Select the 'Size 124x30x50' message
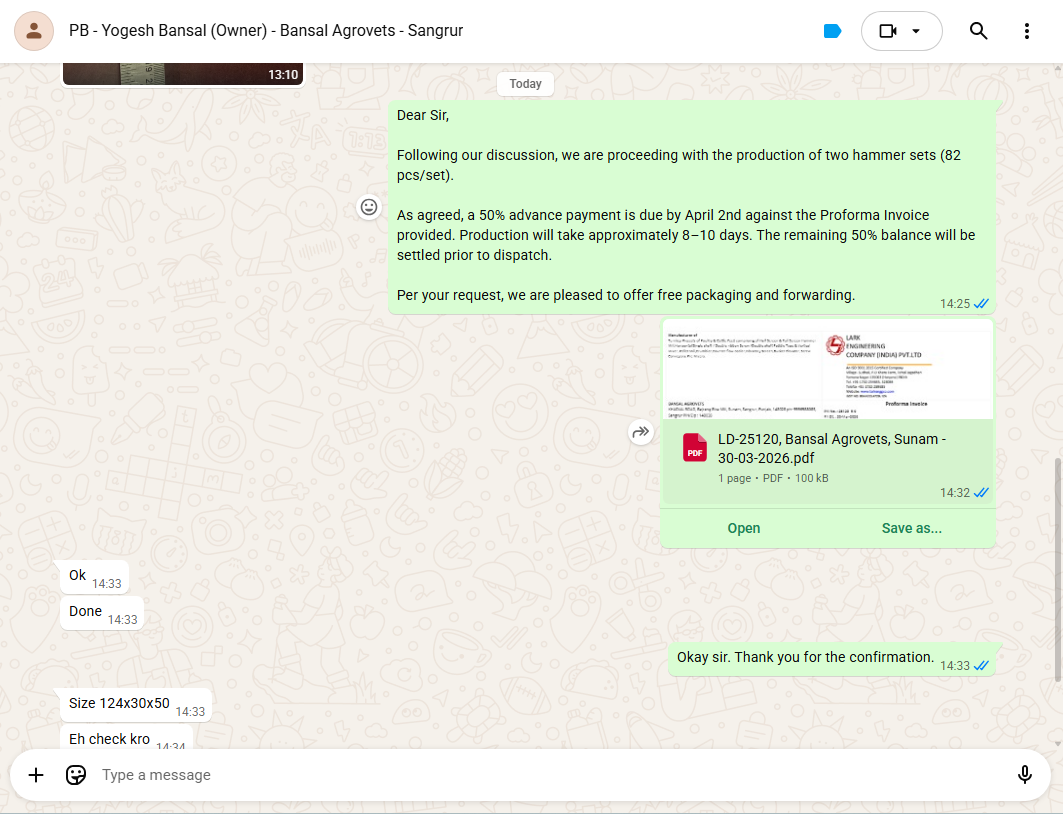This screenshot has height=814, width=1063. 120,703
